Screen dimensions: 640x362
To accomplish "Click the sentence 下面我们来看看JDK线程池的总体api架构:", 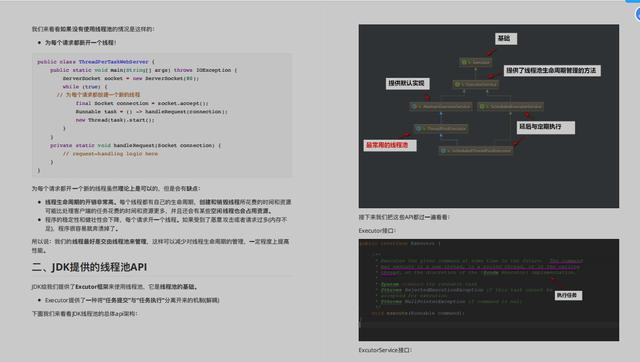I will tap(84, 313).
